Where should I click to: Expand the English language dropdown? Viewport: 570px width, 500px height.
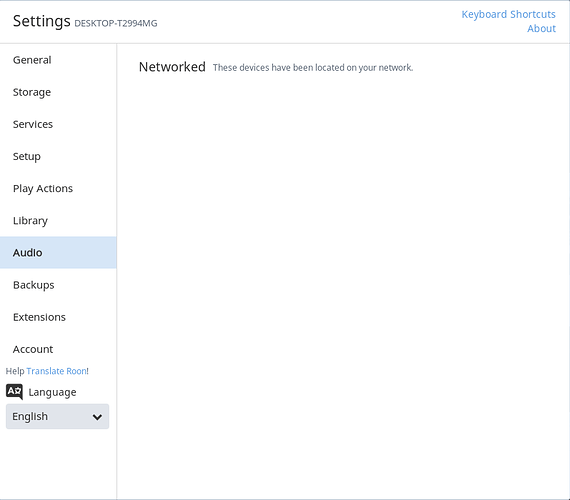pyautogui.click(x=57, y=416)
